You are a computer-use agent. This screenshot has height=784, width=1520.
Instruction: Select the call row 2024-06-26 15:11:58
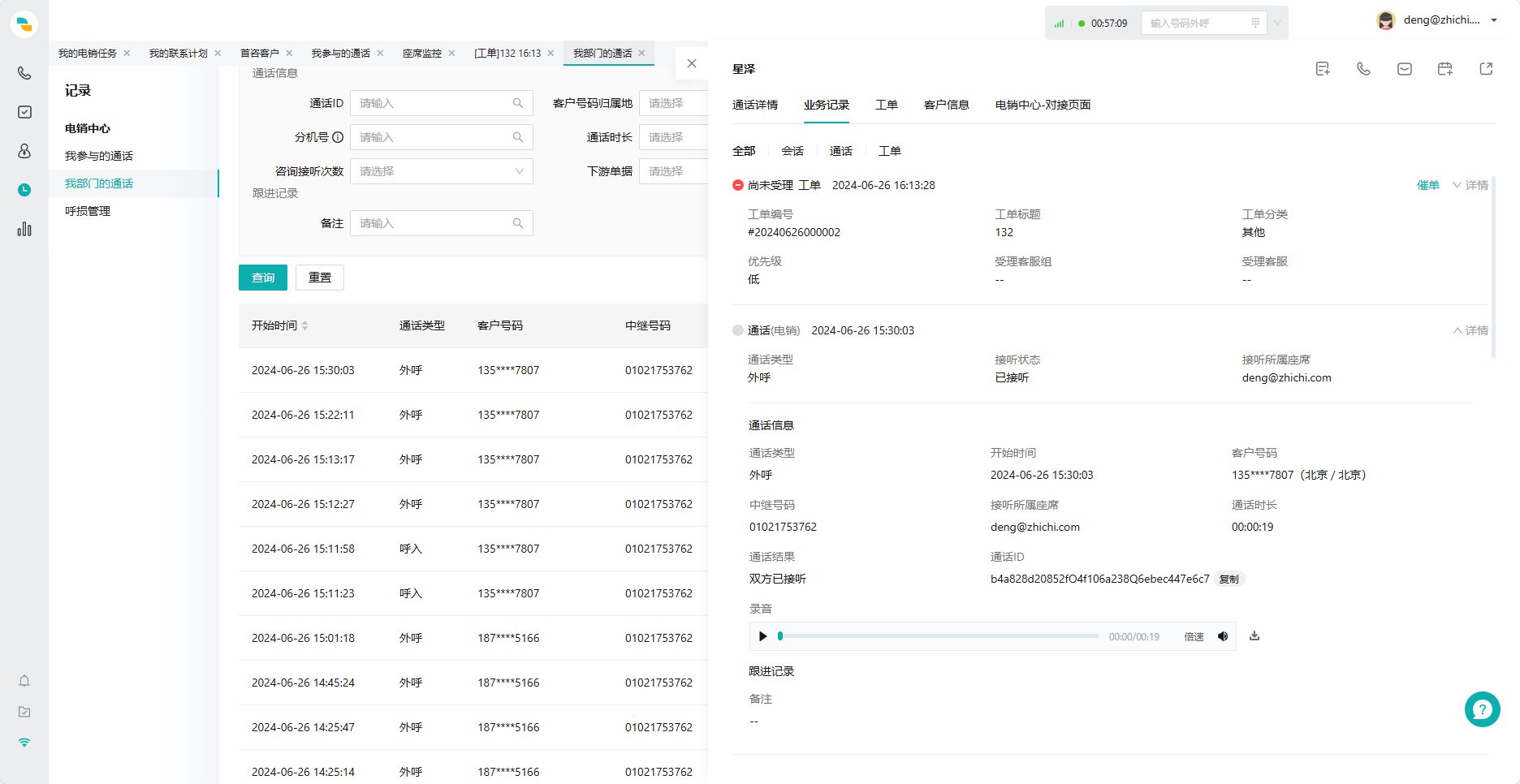[x=473, y=549]
